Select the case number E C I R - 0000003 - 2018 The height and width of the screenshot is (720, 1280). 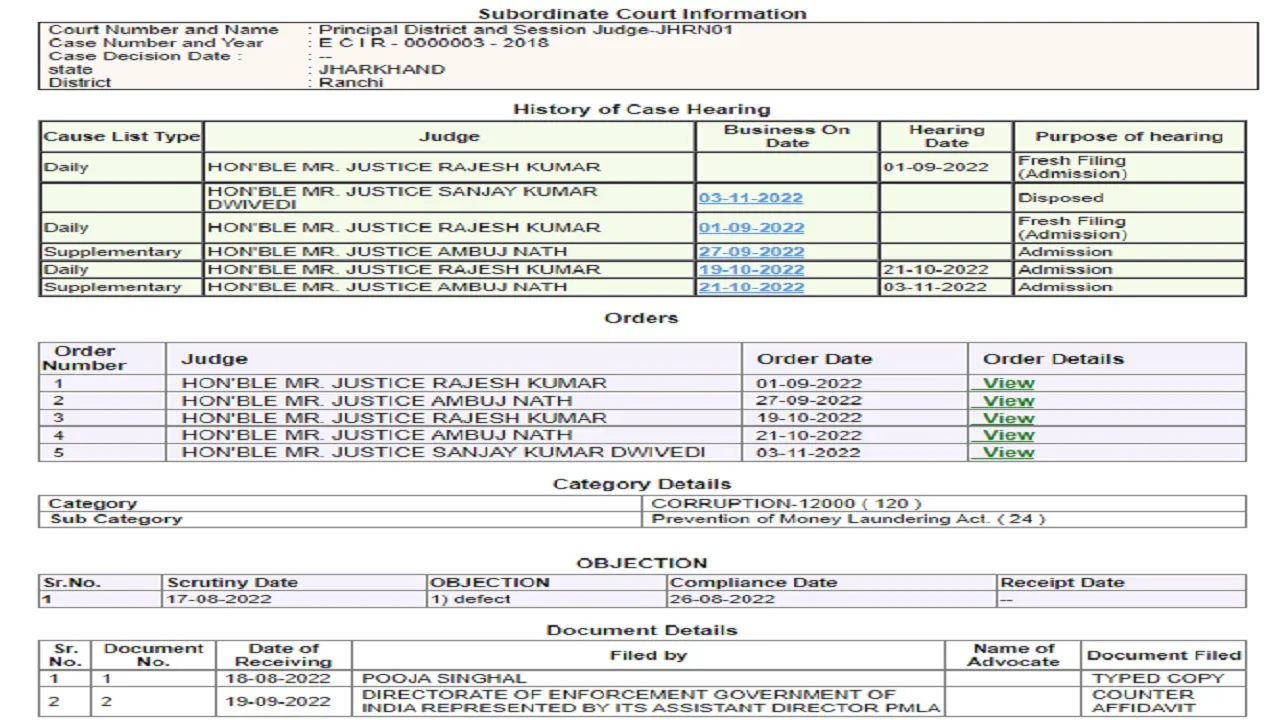(434, 43)
